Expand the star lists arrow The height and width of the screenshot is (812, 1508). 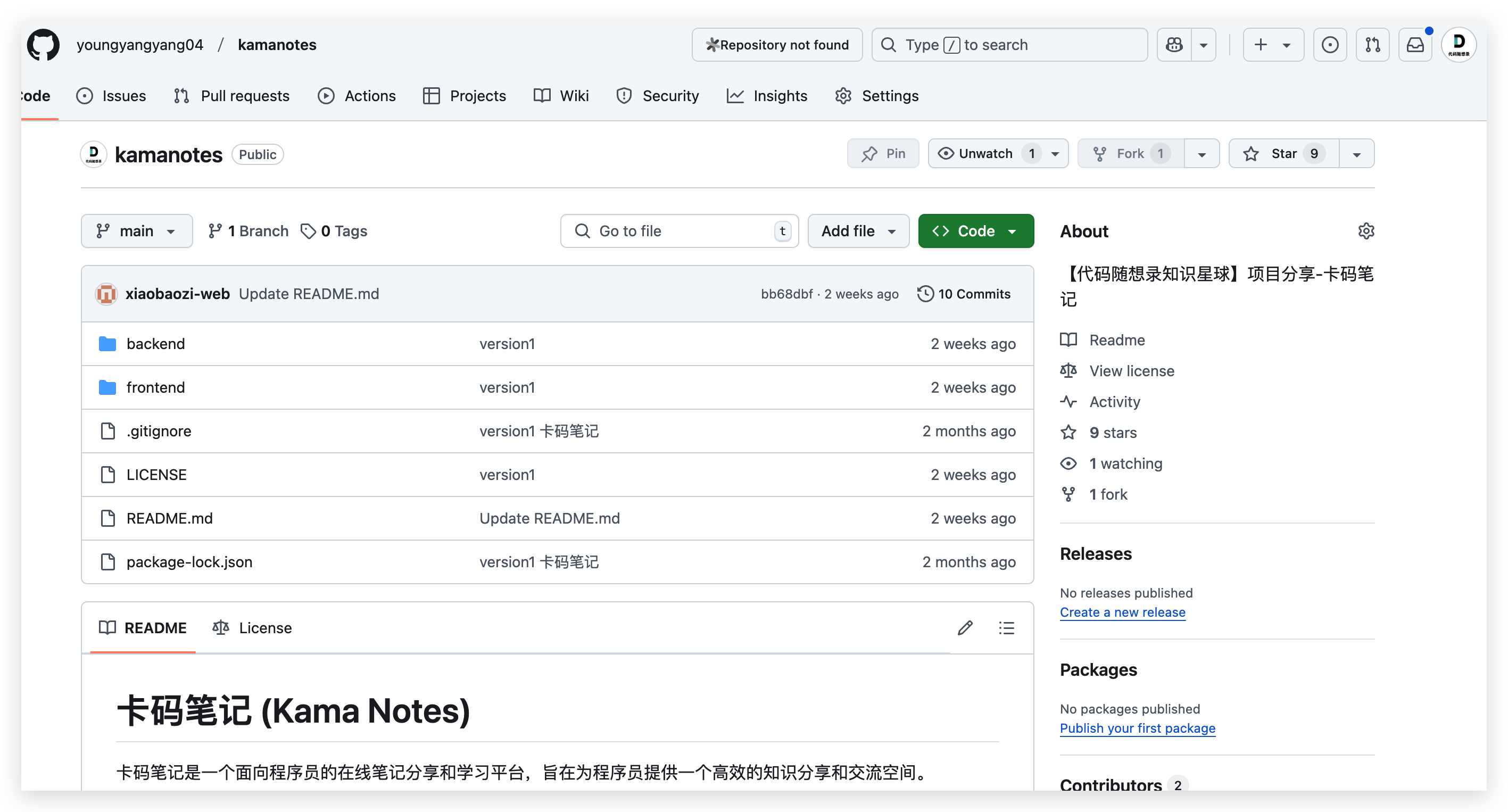(1356, 153)
